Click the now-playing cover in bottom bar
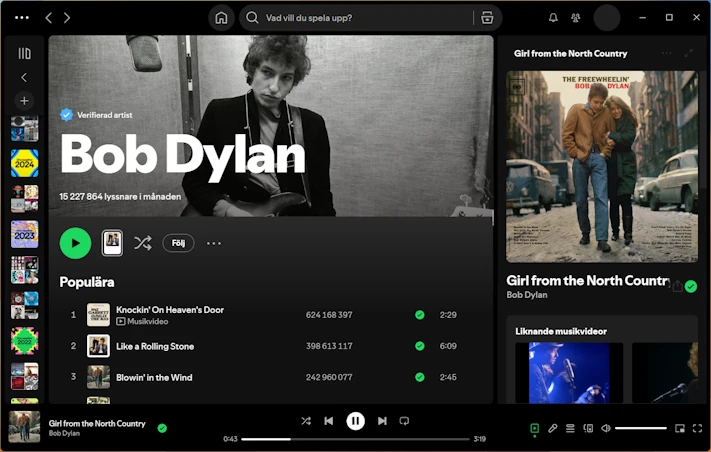Viewport: 711px width, 452px height. pyautogui.click(x=24, y=427)
